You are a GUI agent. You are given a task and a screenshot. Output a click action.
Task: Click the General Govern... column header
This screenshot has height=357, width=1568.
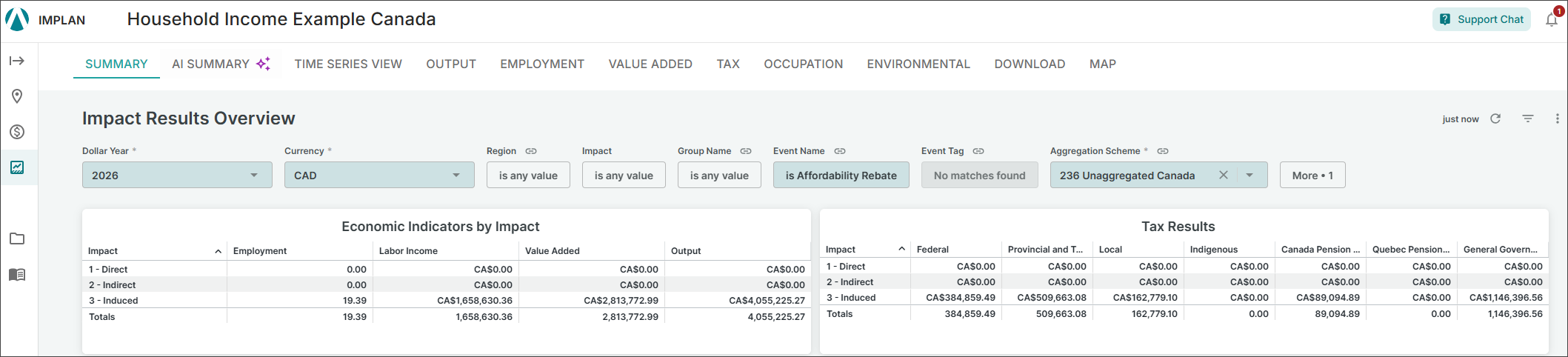tap(1503, 249)
